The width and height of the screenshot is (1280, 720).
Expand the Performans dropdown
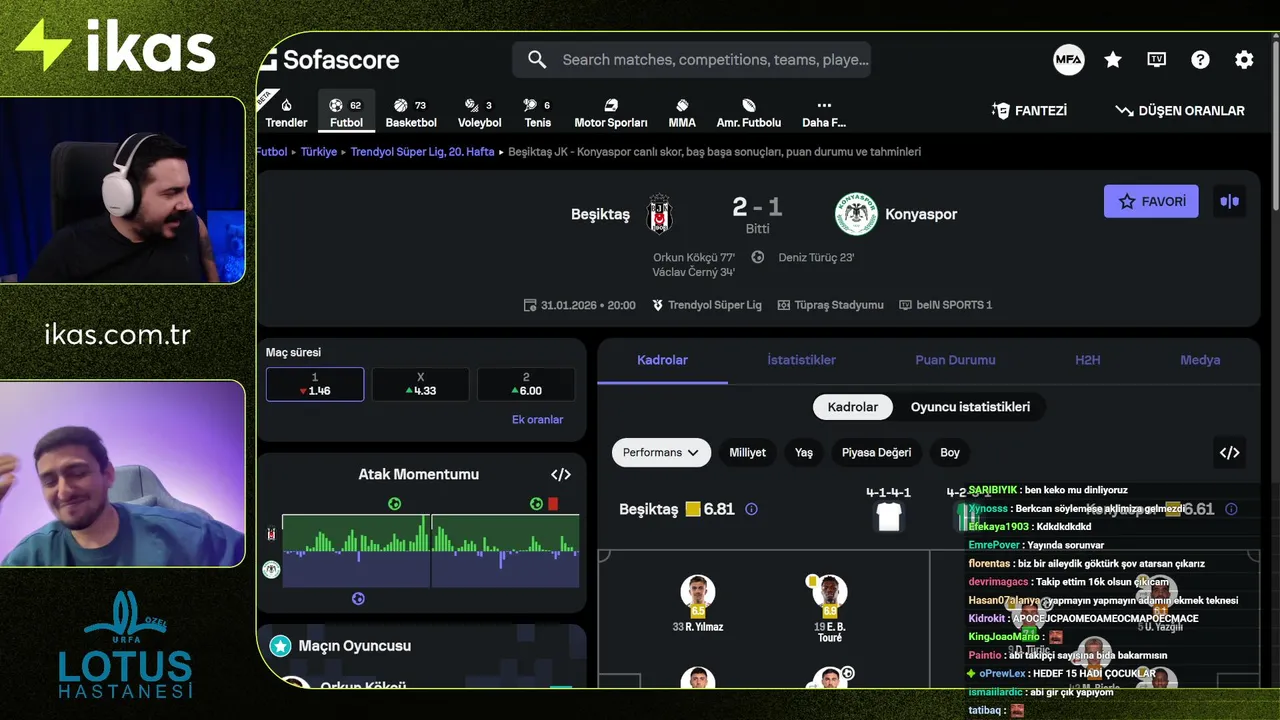(661, 453)
